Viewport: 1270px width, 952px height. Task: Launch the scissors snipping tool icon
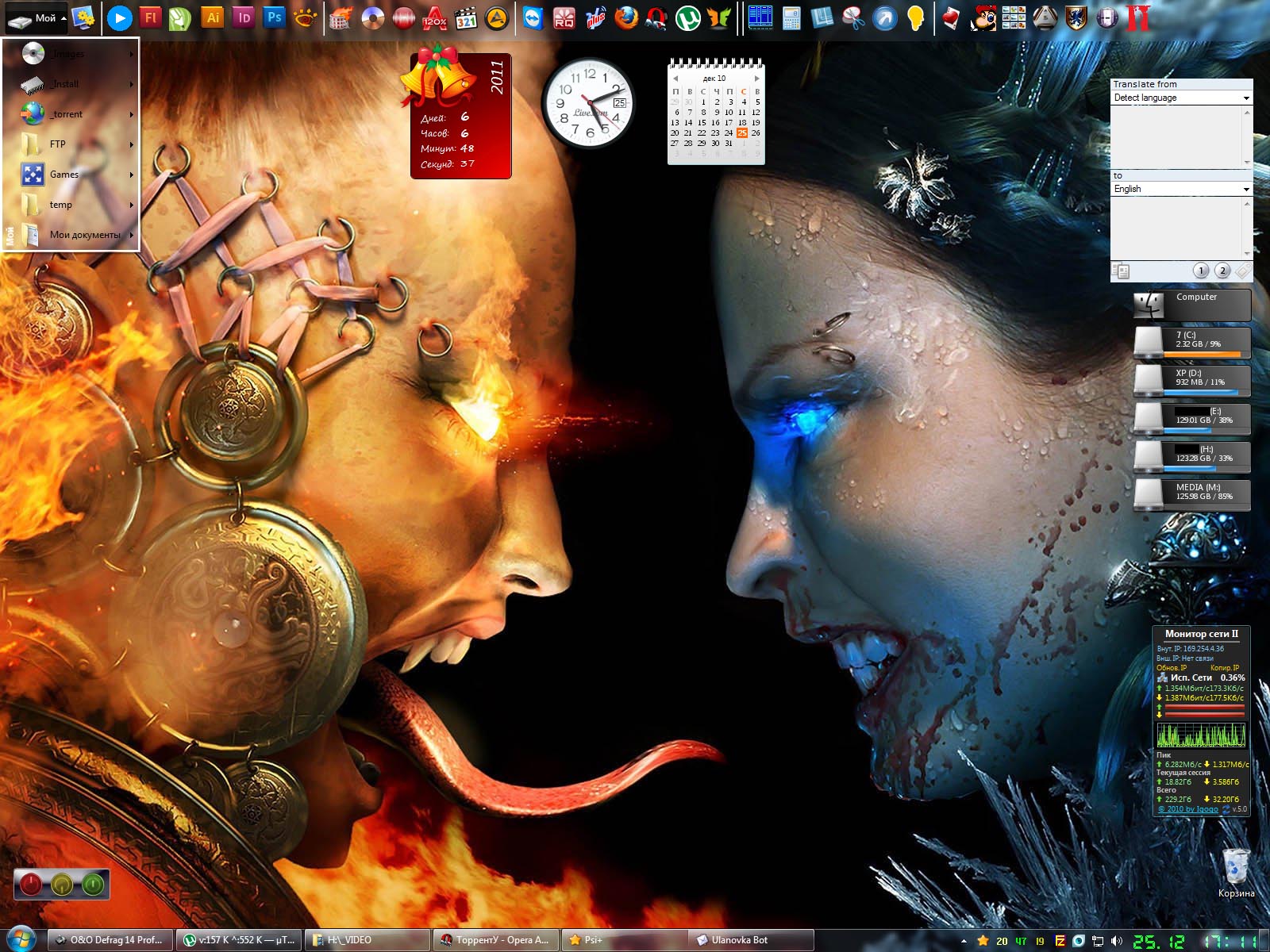click(853, 17)
